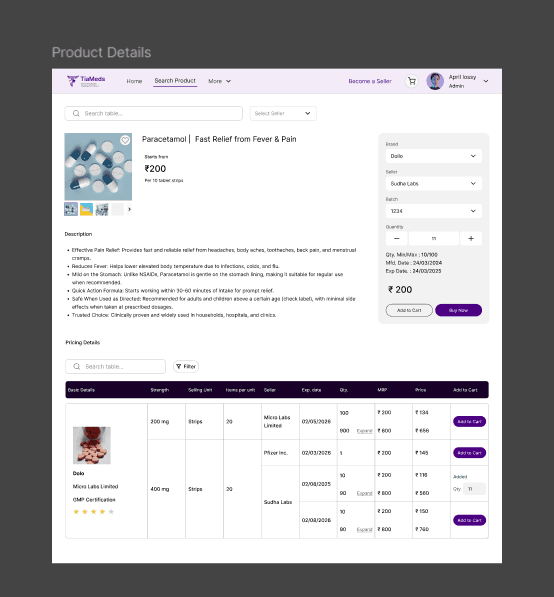Viewport: 554px width, 597px height.
Task: Increase quantity with the plus button
Action: [x=471, y=238]
